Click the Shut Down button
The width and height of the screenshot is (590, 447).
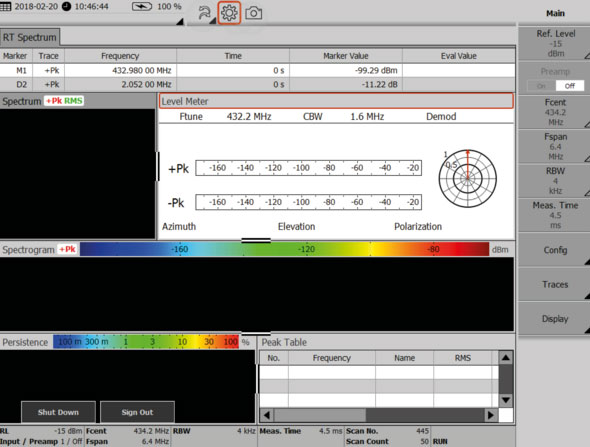click(58, 412)
